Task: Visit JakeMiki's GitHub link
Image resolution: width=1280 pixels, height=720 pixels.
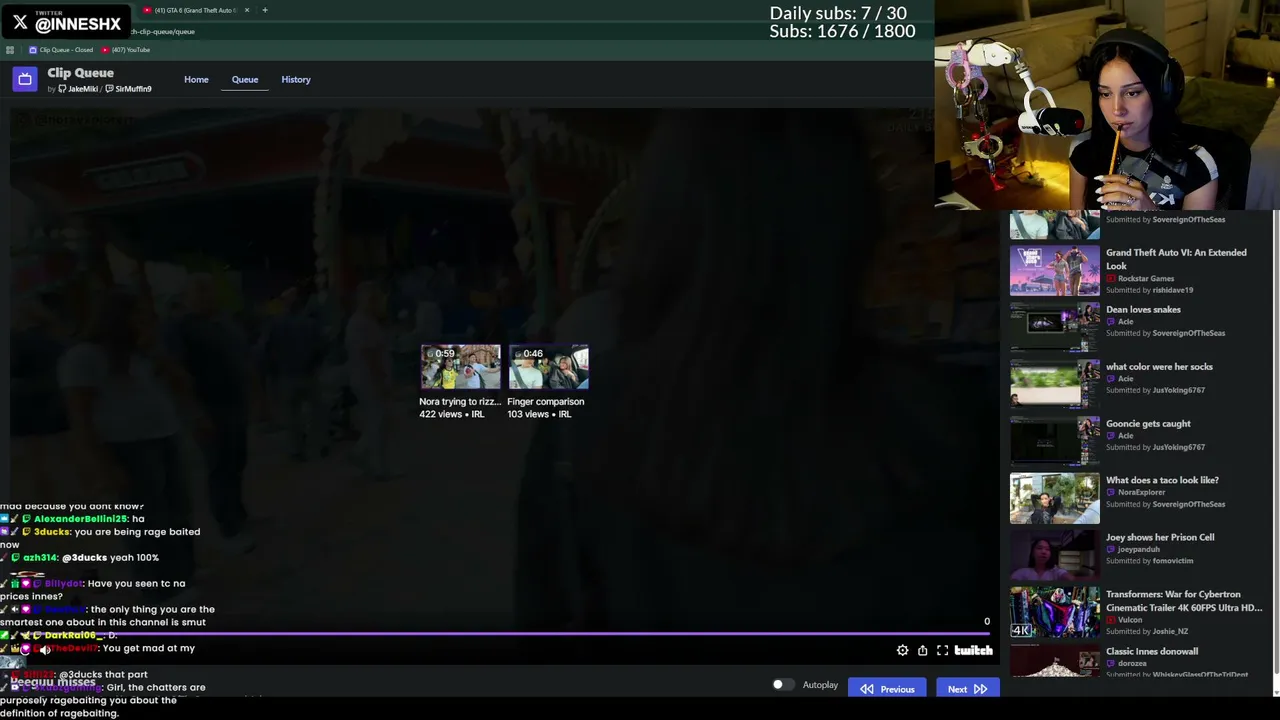Action: 78,89
